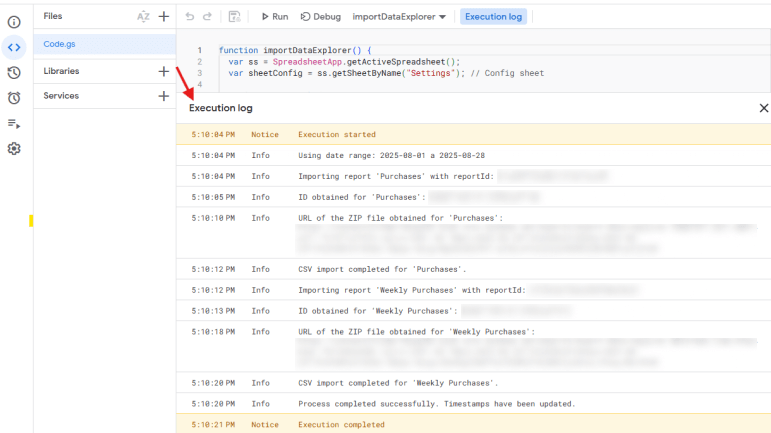Select the 'Execution started' log row
771x433 pixels.
point(474,135)
